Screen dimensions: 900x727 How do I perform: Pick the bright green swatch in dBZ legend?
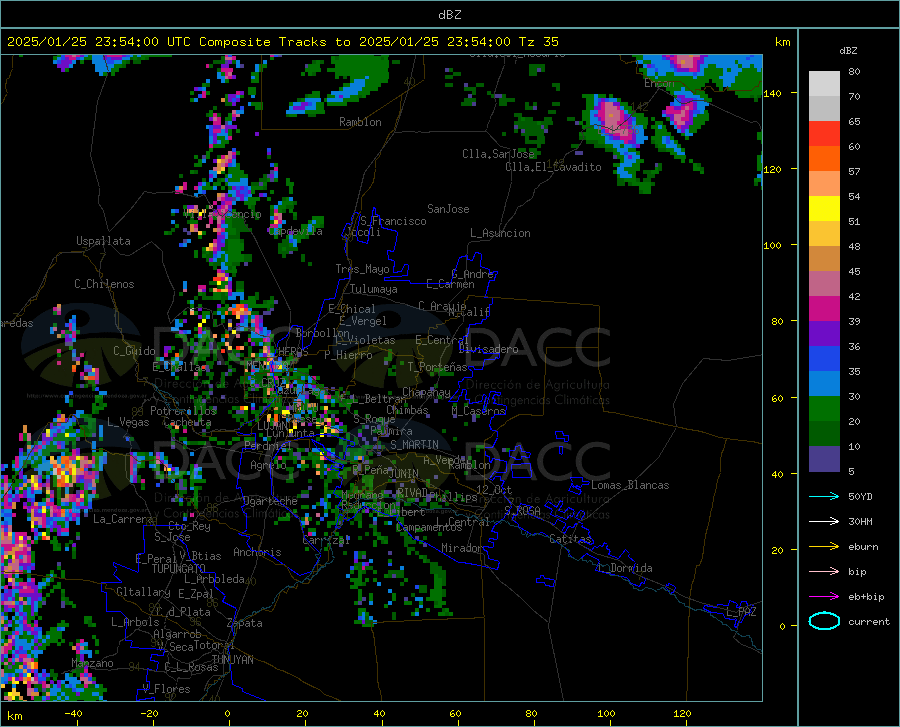point(824,409)
